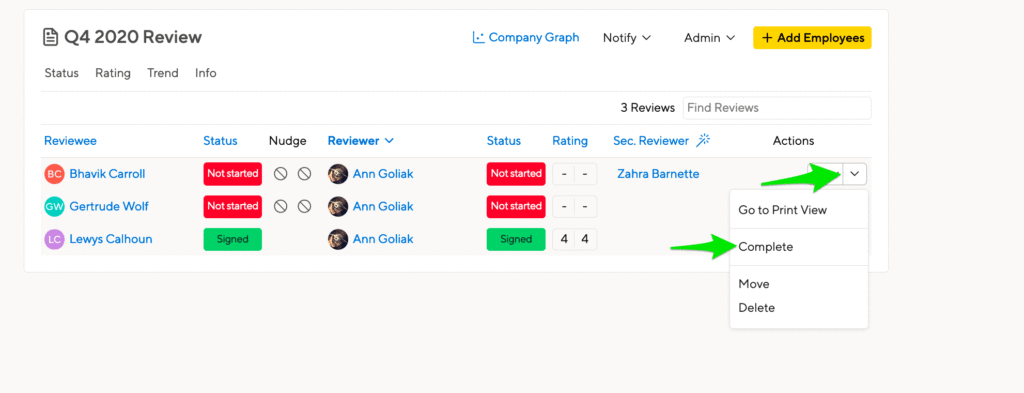Toggle the actions chevron for Bhavik Carroll
The height and width of the screenshot is (393, 1024).
(x=855, y=174)
